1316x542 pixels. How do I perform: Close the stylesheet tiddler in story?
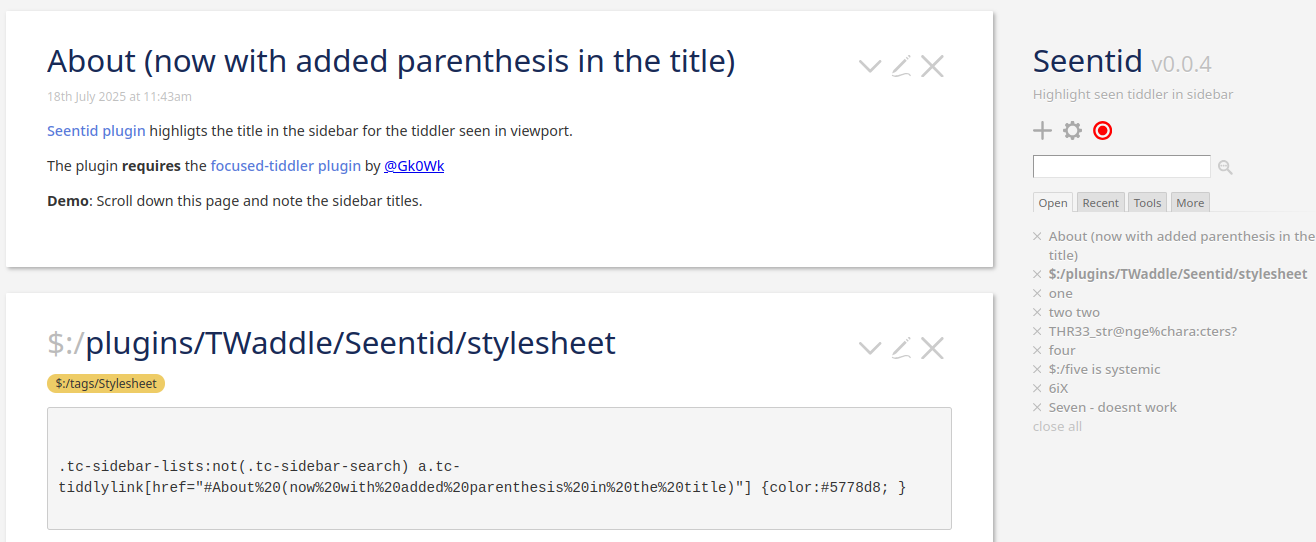pos(932,349)
